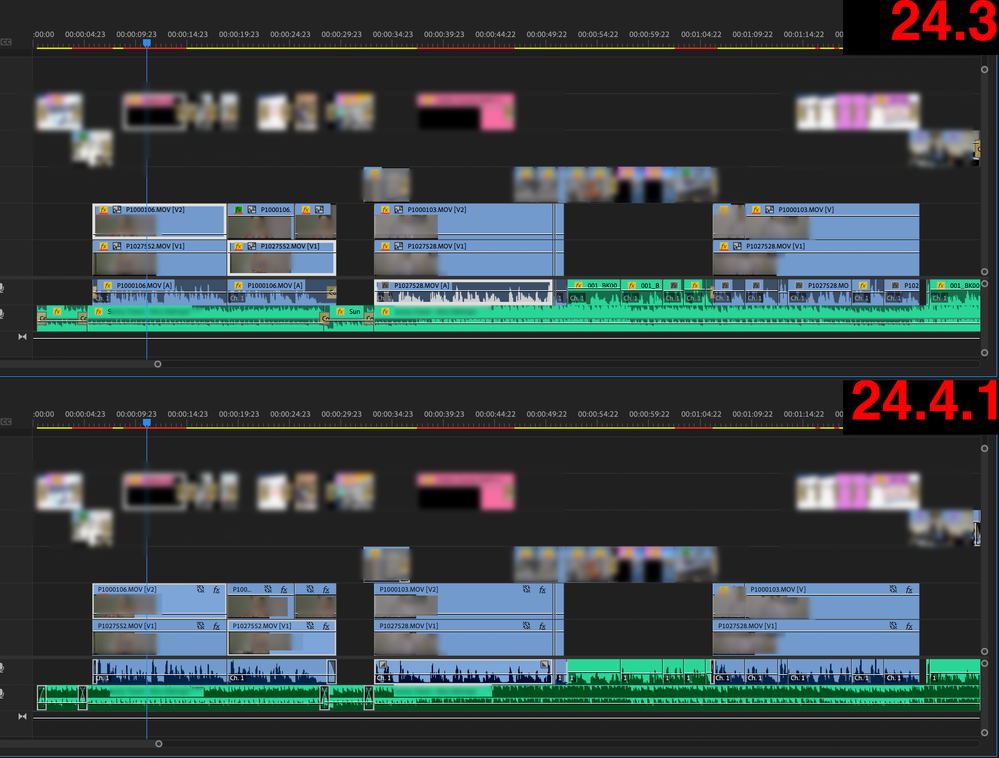
Task: Click playhead marker in the 24.3 time ruler
Action: pyautogui.click(x=147, y=43)
